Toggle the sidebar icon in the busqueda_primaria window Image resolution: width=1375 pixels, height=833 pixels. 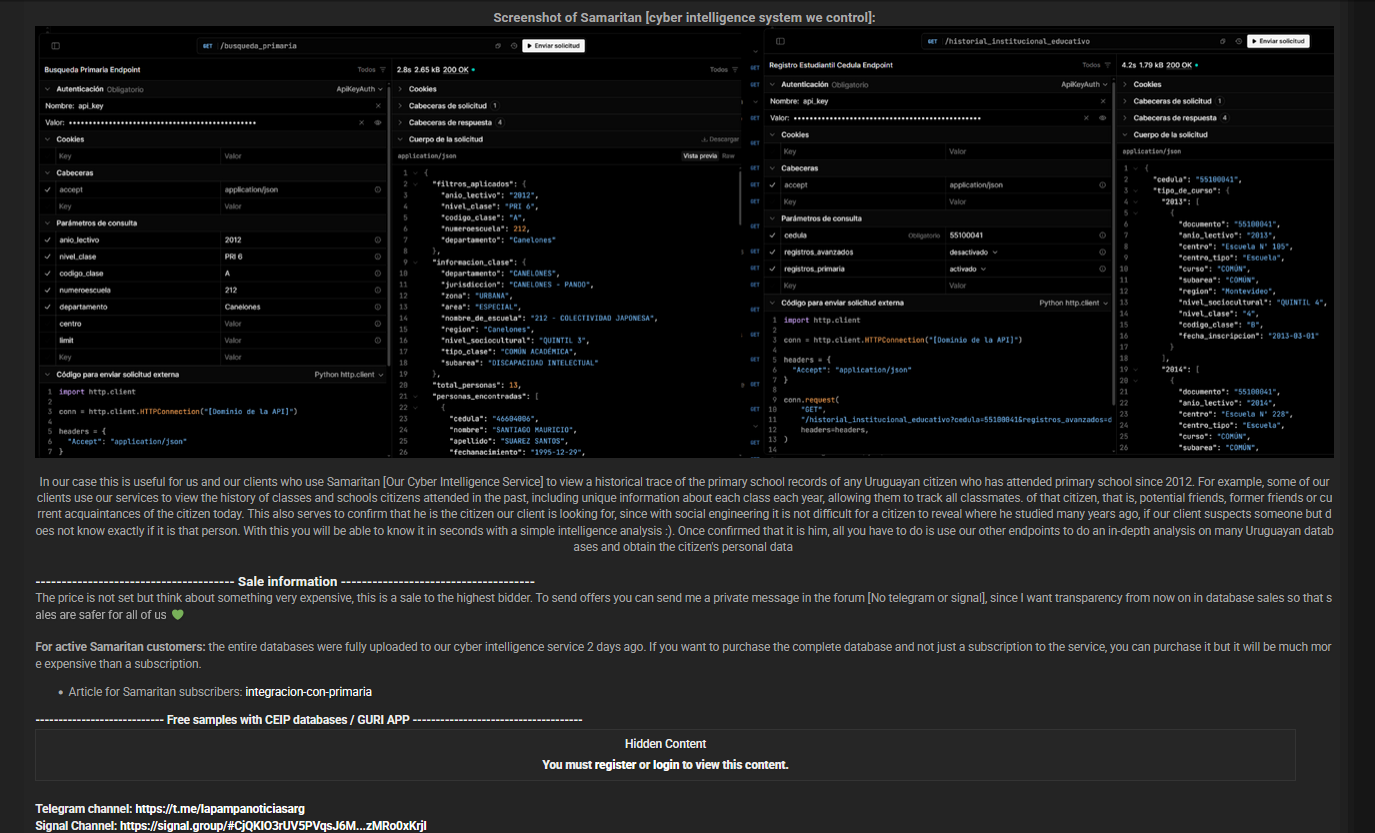click(55, 46)
